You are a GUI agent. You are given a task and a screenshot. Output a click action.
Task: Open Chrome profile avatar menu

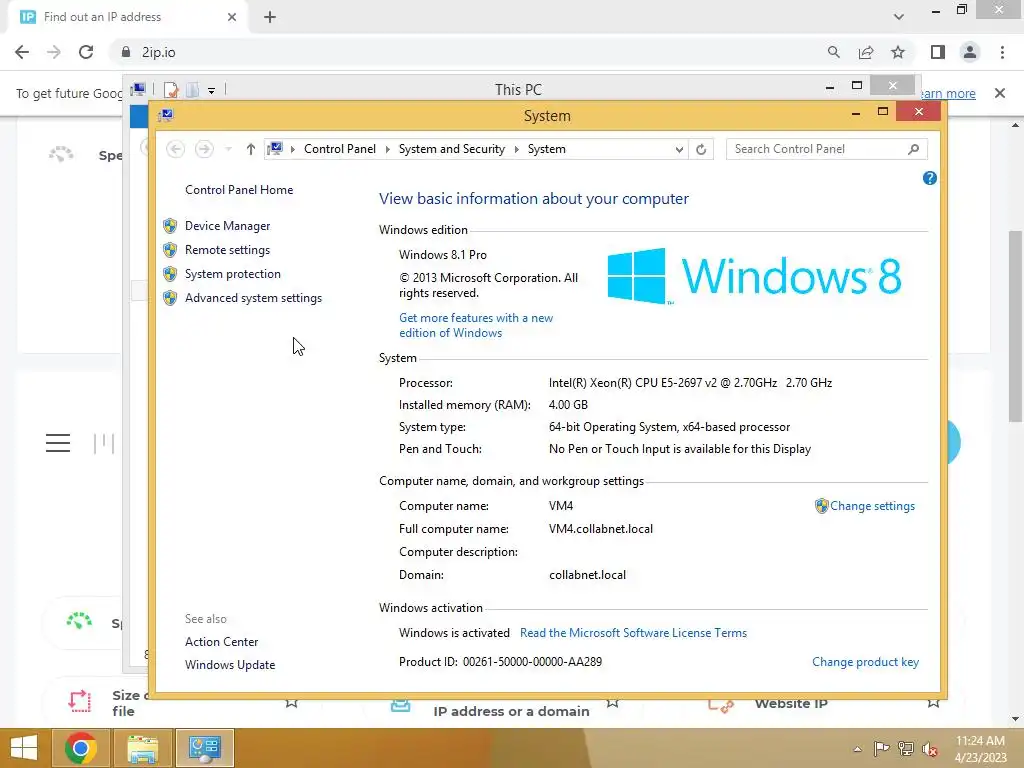click(970, 52)
